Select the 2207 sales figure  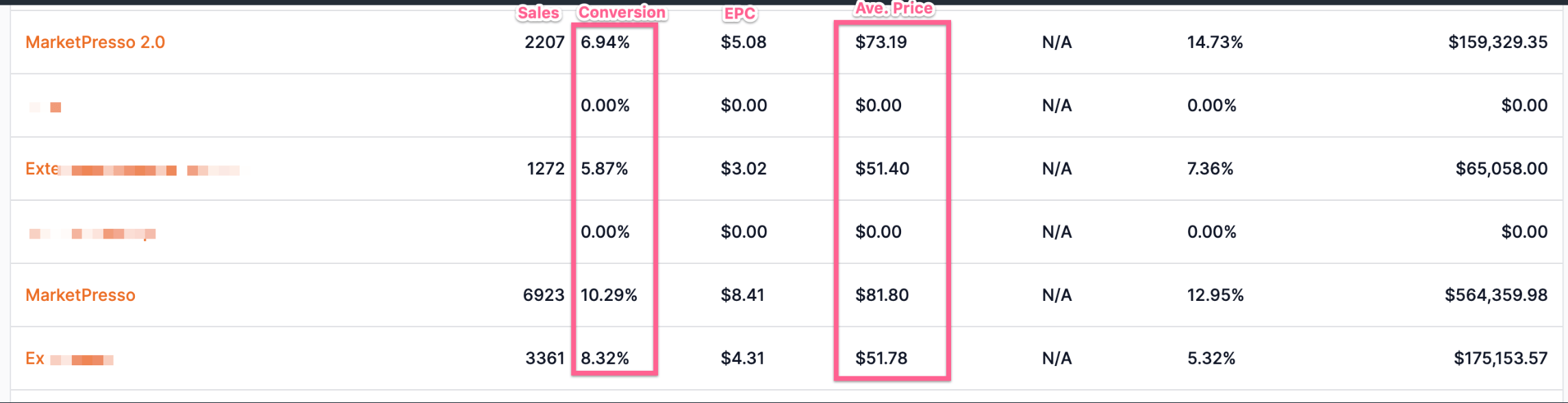point(544,42)
